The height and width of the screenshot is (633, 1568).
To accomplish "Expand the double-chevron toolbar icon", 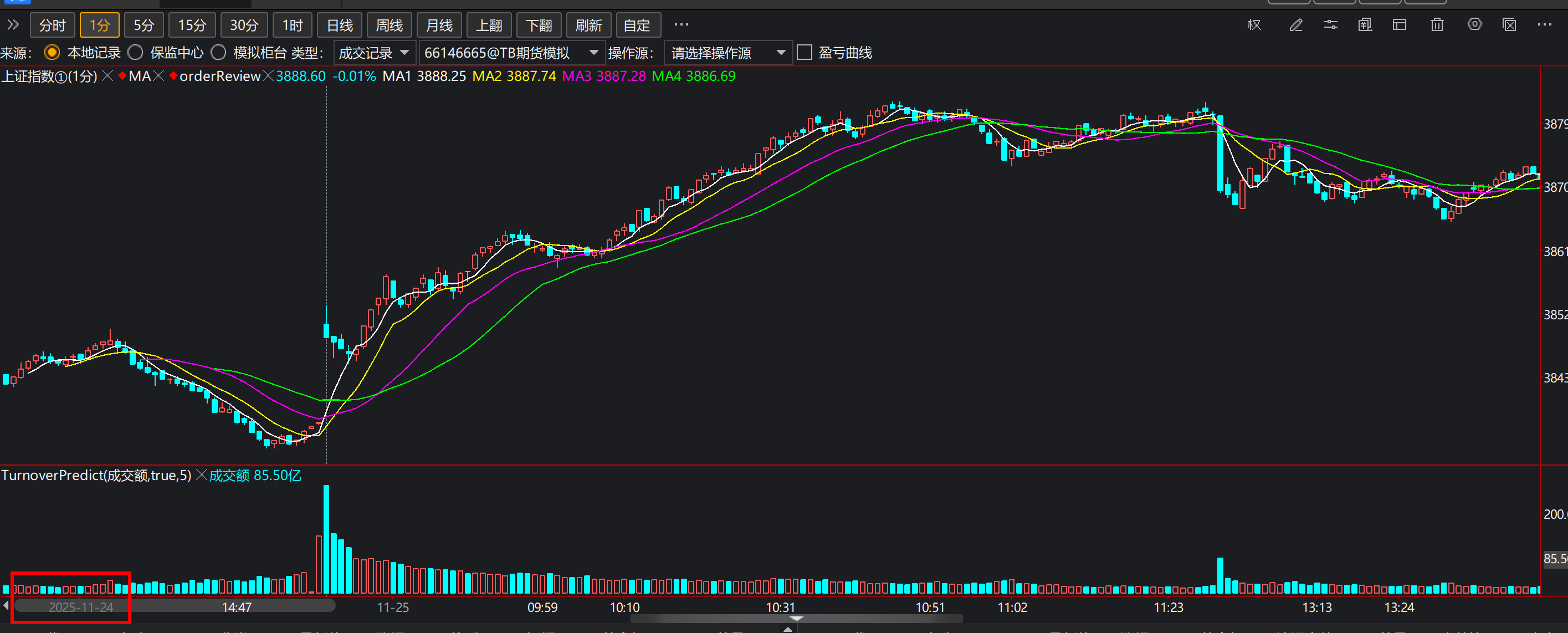I will point(13,25).
